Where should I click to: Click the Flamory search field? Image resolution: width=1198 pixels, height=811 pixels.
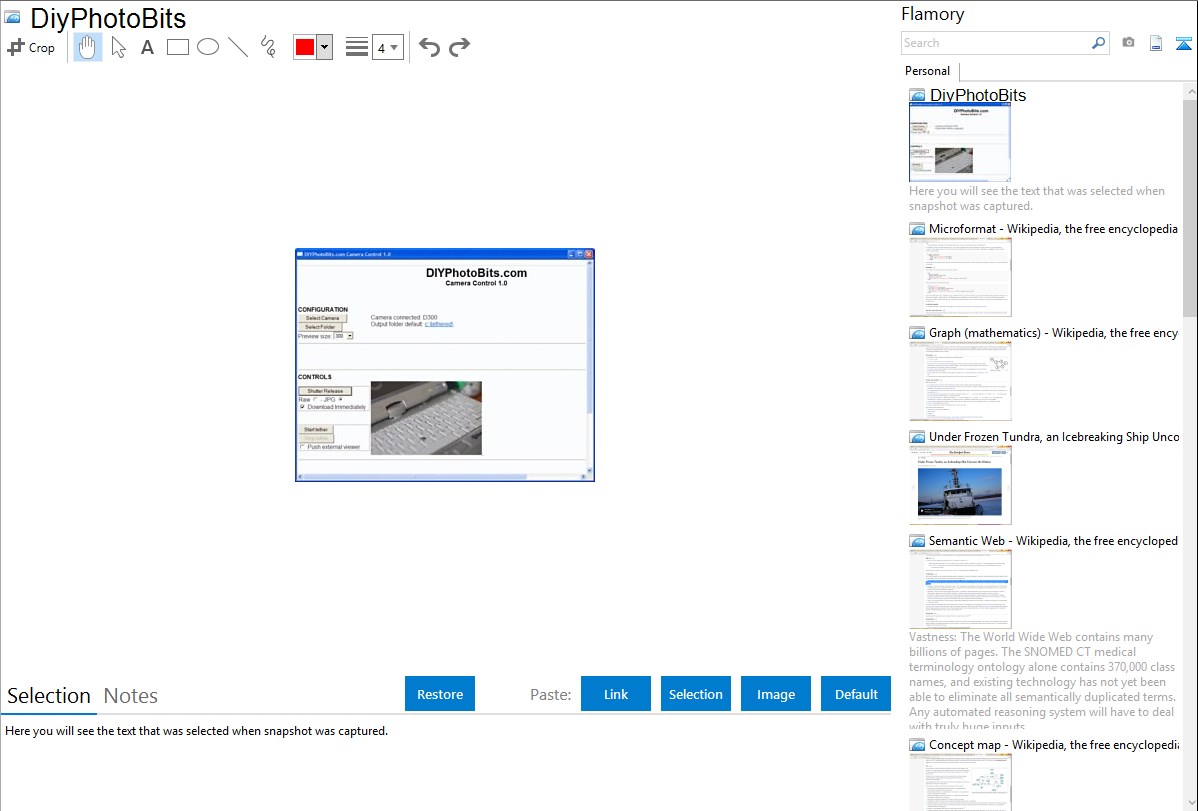tap(996, 43)
